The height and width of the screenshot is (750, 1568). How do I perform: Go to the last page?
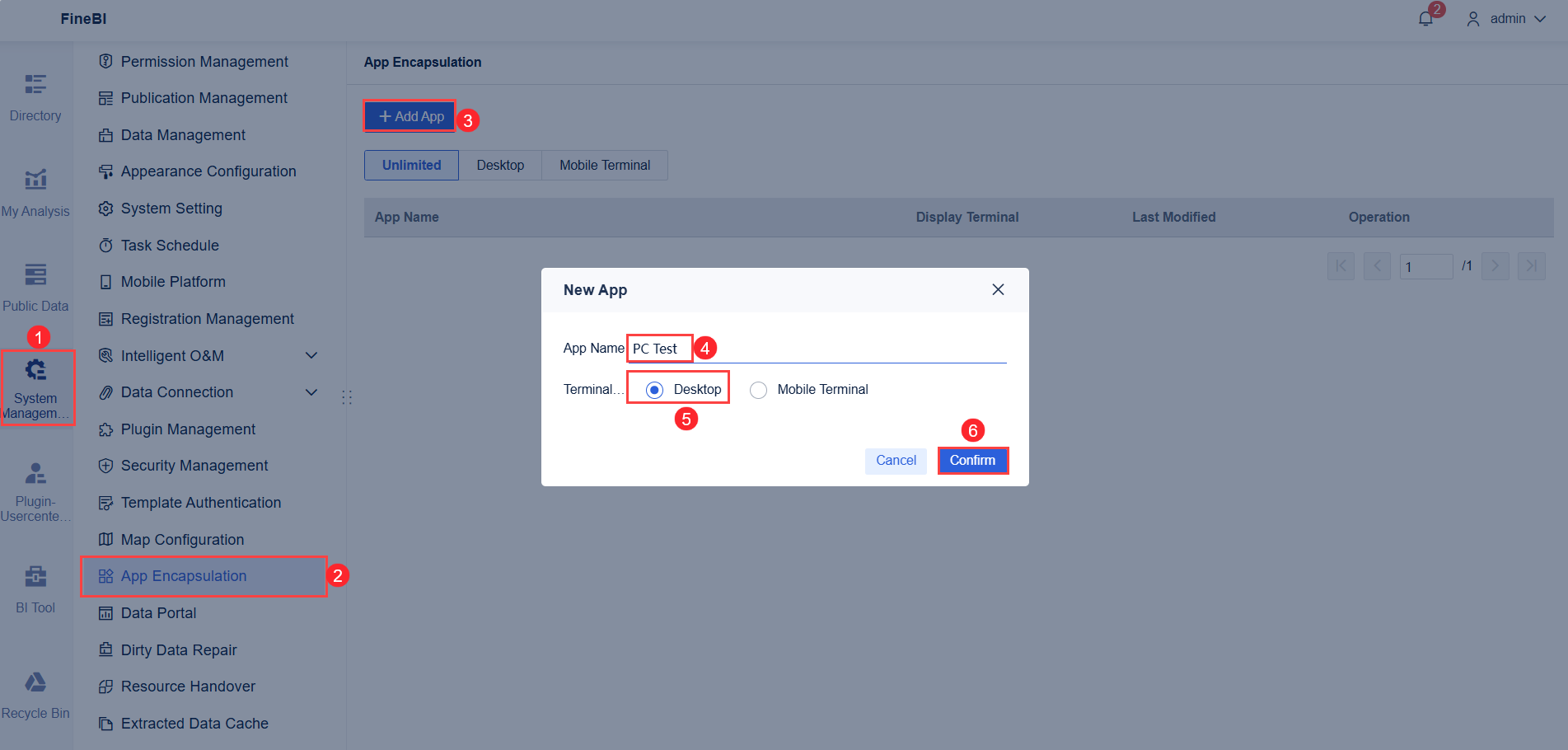(1532, 266)
